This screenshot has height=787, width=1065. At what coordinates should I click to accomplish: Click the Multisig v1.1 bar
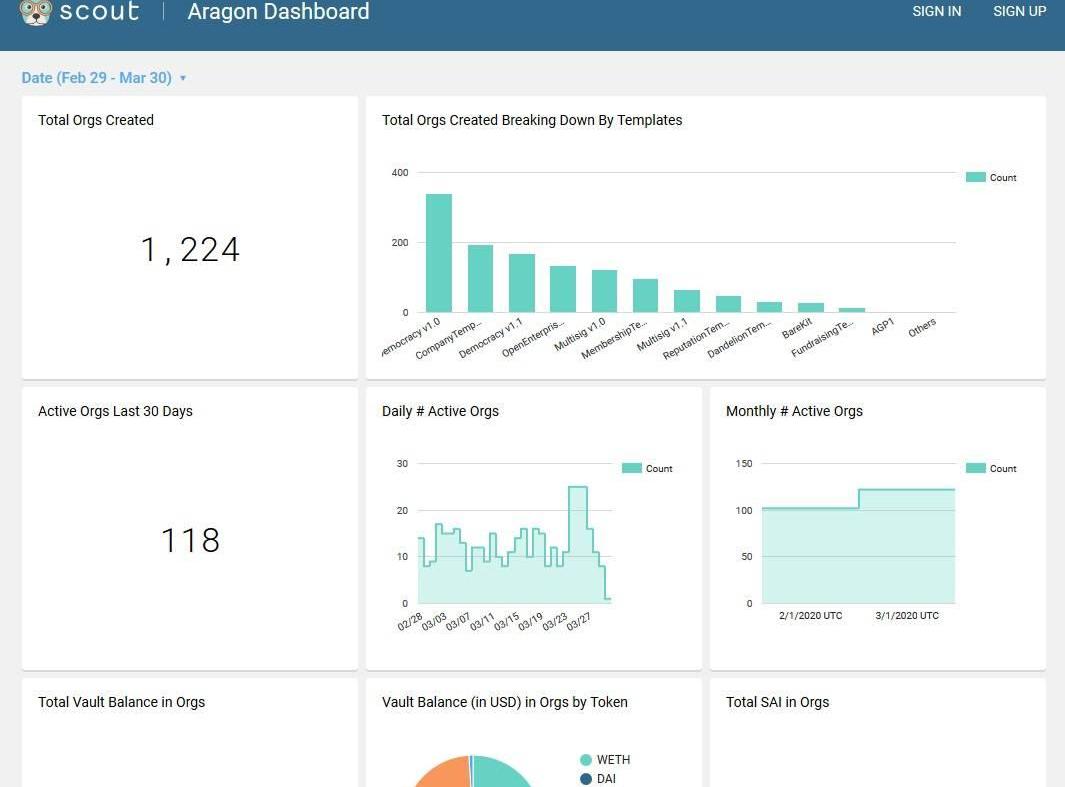[687, 301]
